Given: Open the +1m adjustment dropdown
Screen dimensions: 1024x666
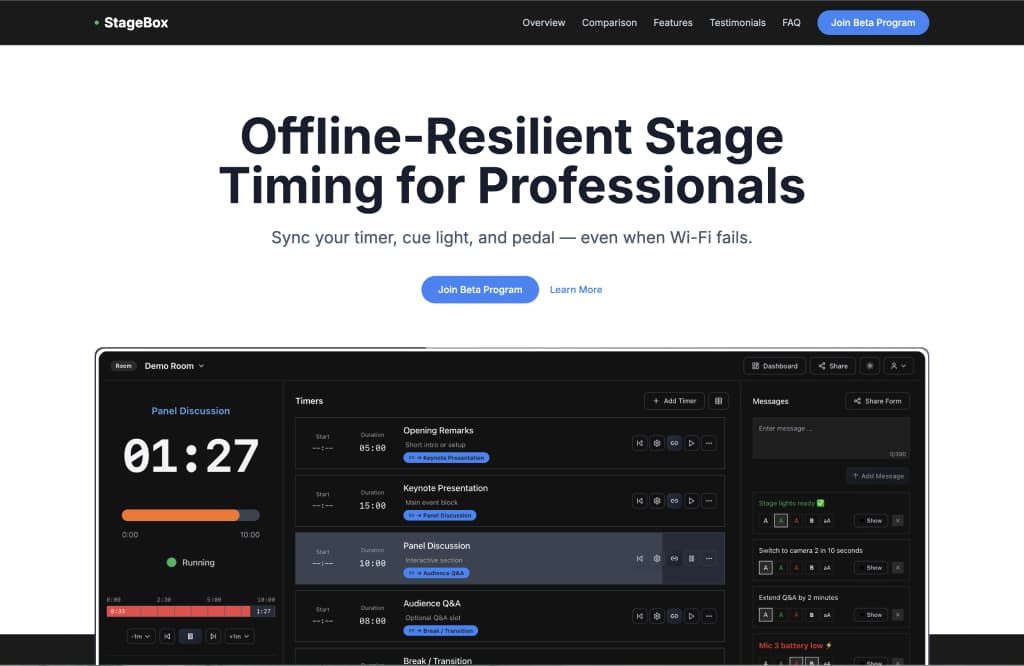Looking at the screenshot, I should tap(240, 635).
